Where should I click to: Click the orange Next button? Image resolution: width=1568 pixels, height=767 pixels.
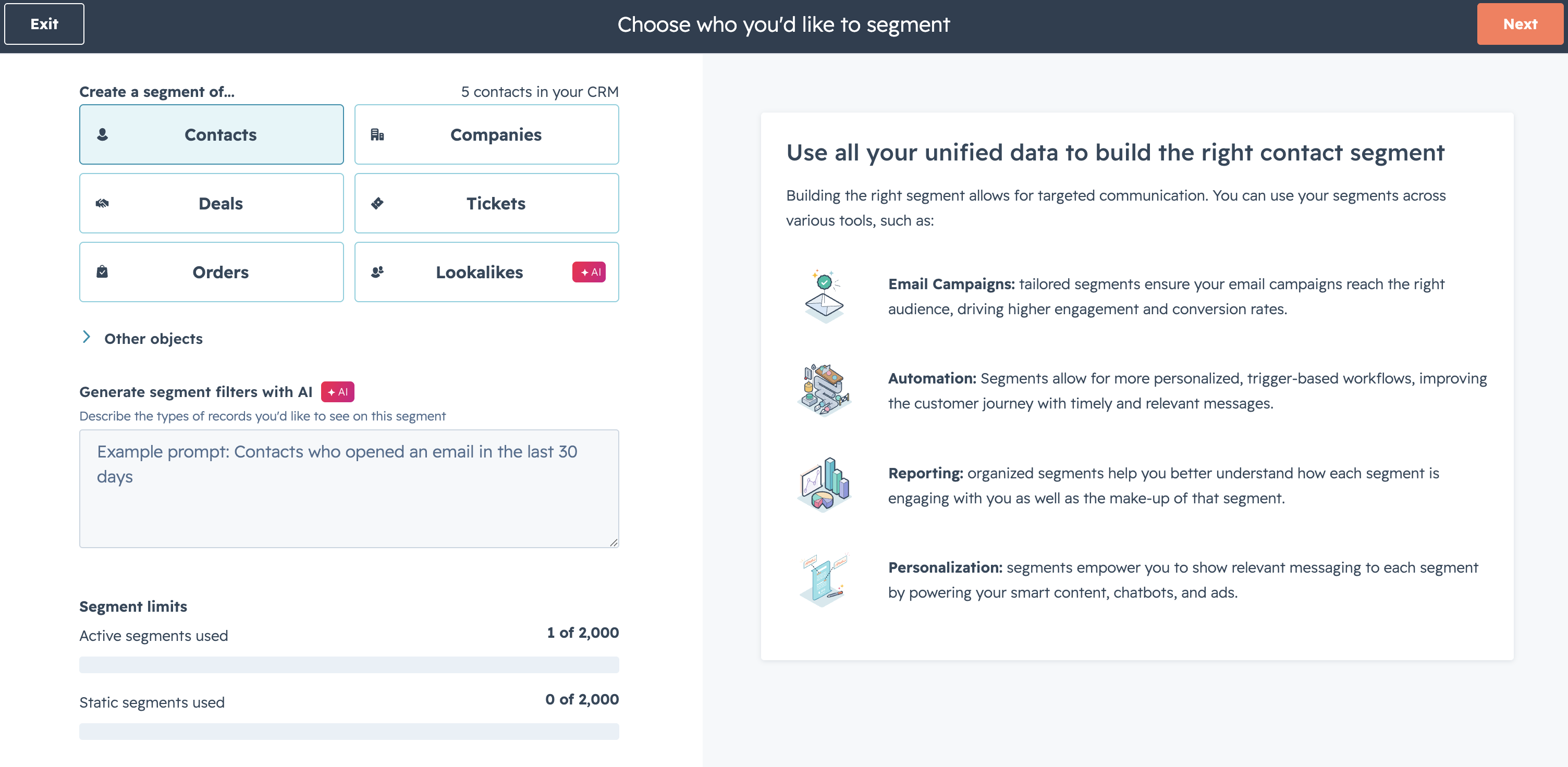tap(1520, 24)
